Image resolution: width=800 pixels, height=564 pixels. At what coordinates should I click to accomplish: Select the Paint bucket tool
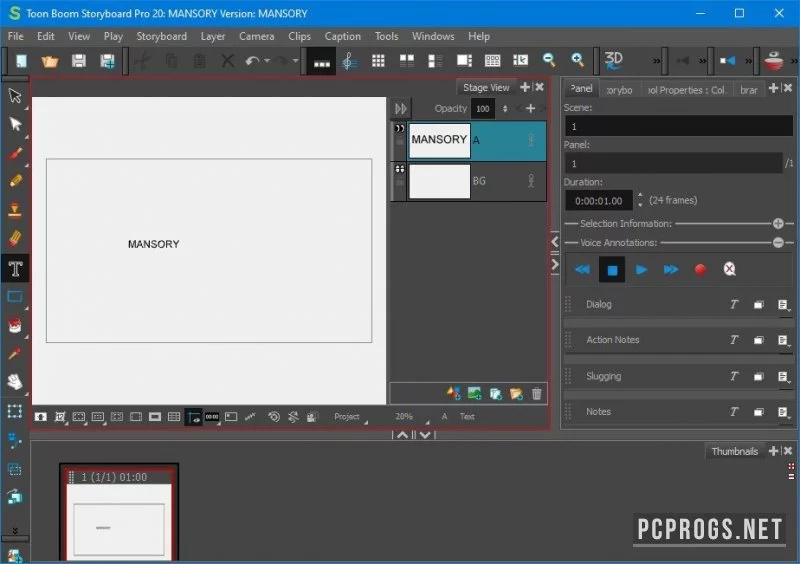pyautogui.click(x=15, y=325)
